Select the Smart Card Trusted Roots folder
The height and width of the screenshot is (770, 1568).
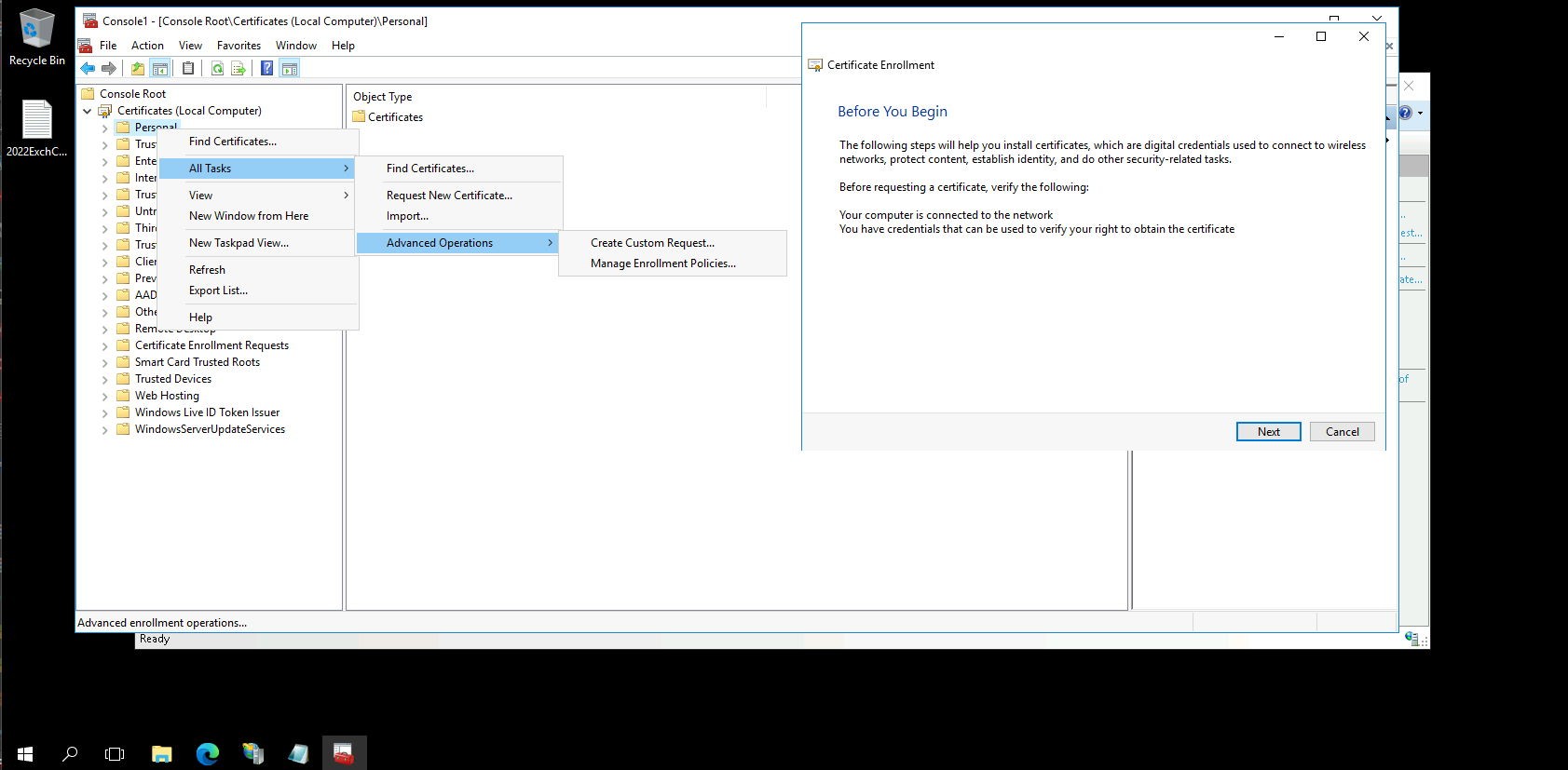197,362
